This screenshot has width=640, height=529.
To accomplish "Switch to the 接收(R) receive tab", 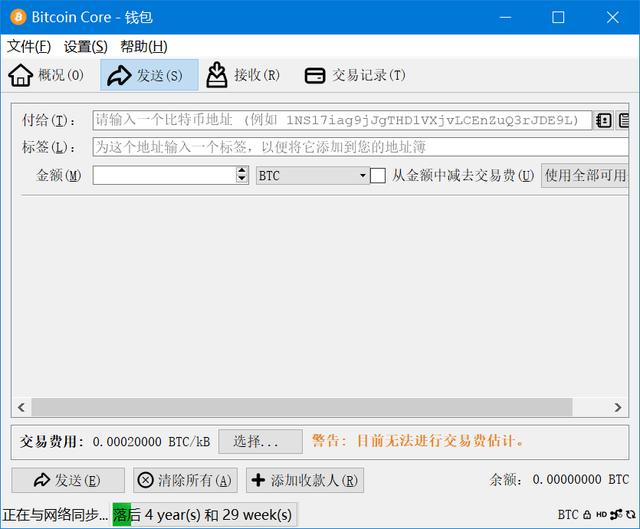I will (242, 75).
